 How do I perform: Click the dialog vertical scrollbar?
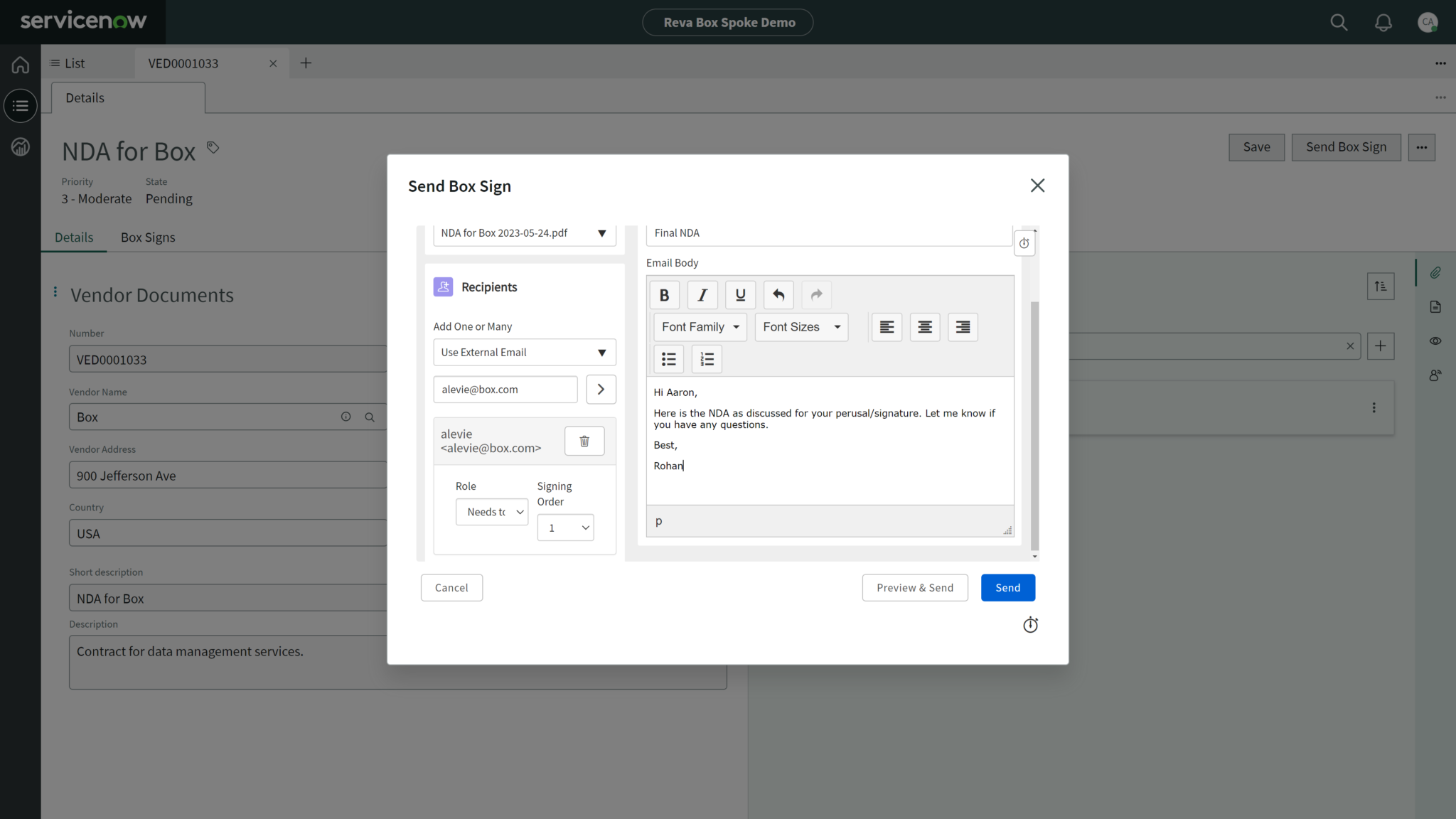[x=1034, y=425]
